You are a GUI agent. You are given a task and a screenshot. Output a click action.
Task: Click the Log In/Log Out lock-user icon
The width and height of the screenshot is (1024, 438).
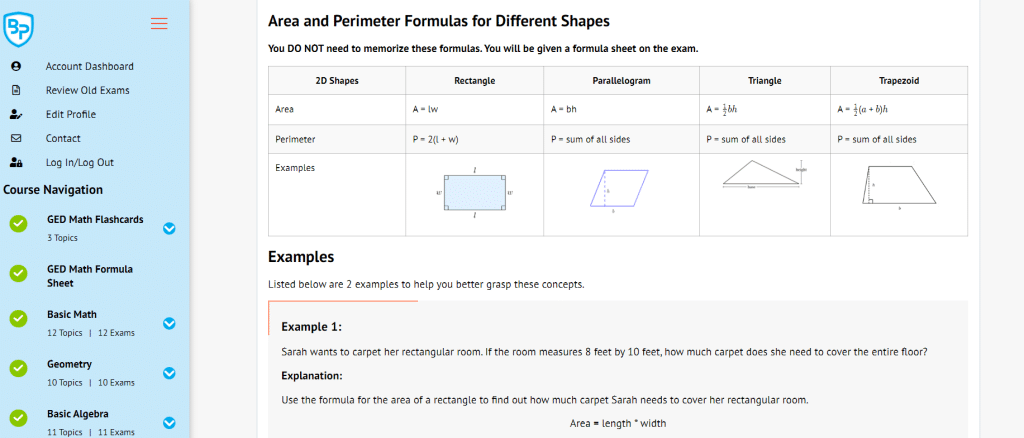[15, 162]
